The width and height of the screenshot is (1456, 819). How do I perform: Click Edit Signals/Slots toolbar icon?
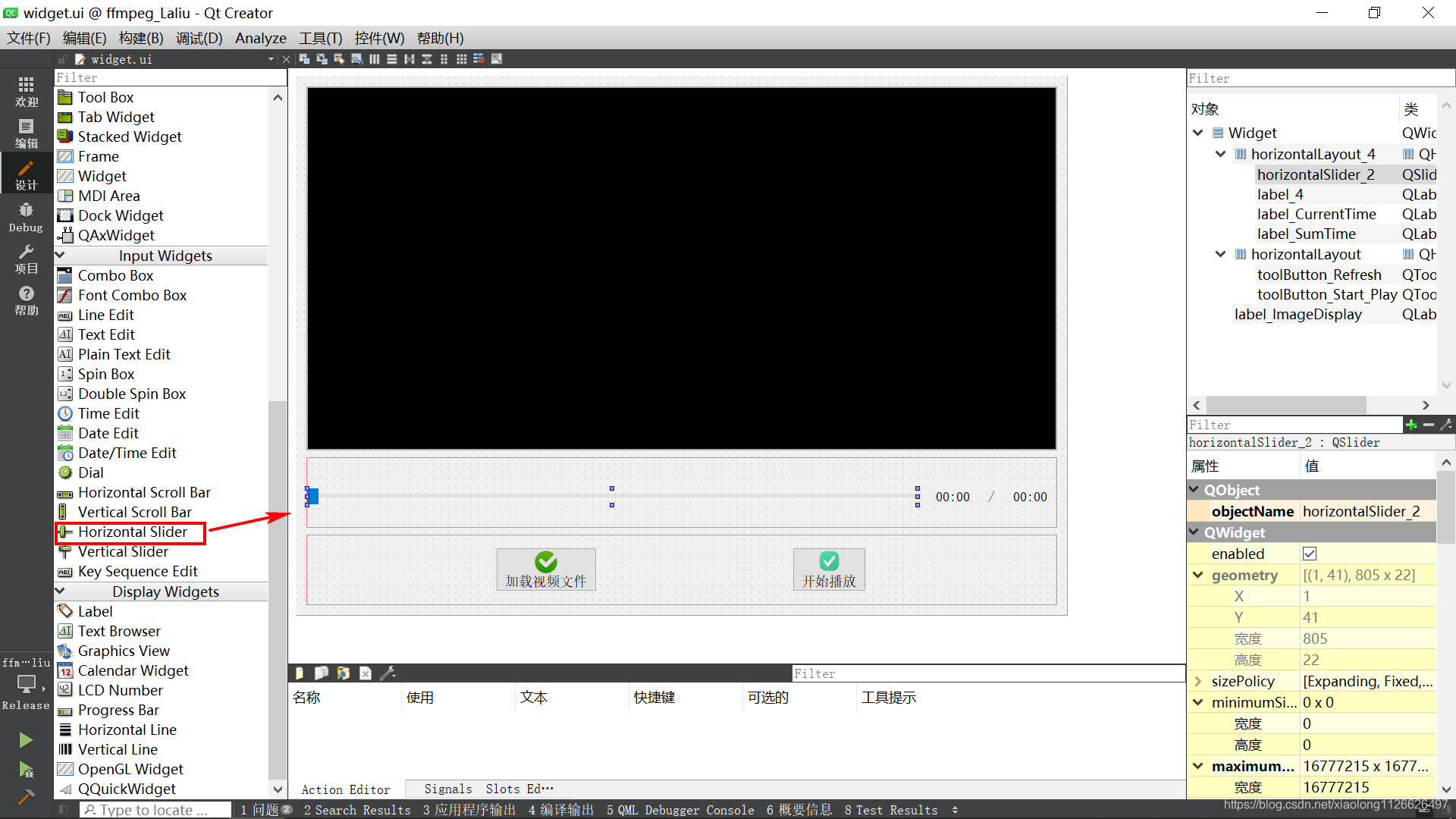(322, 59)
